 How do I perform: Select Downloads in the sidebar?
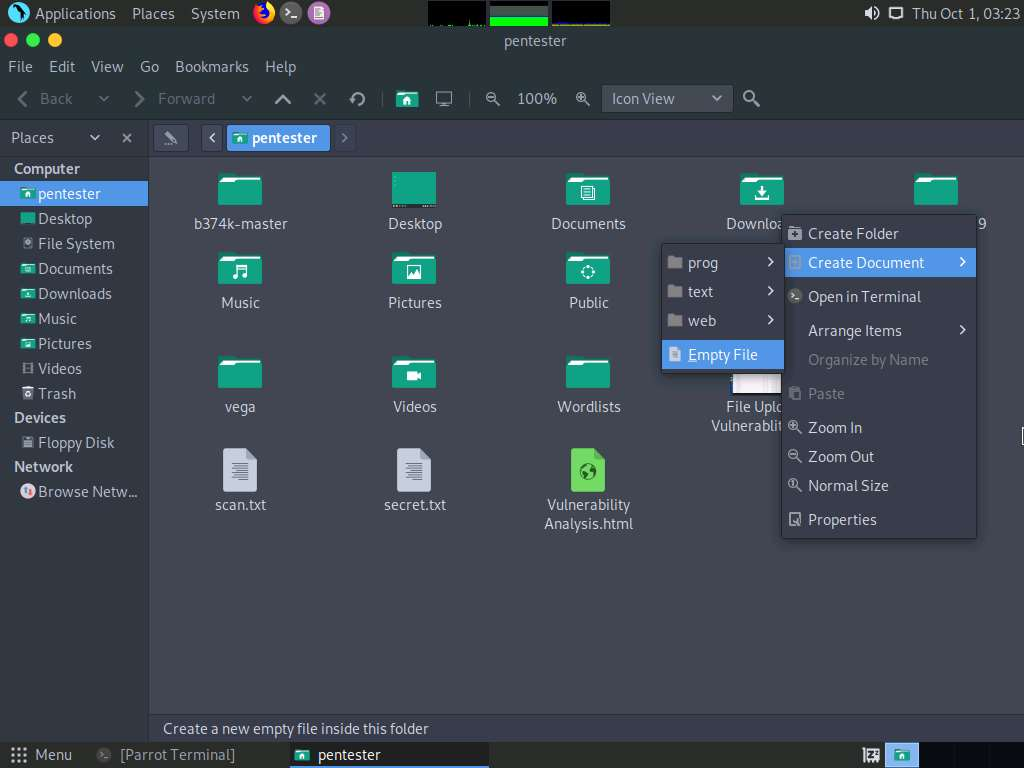pos(75,294)
